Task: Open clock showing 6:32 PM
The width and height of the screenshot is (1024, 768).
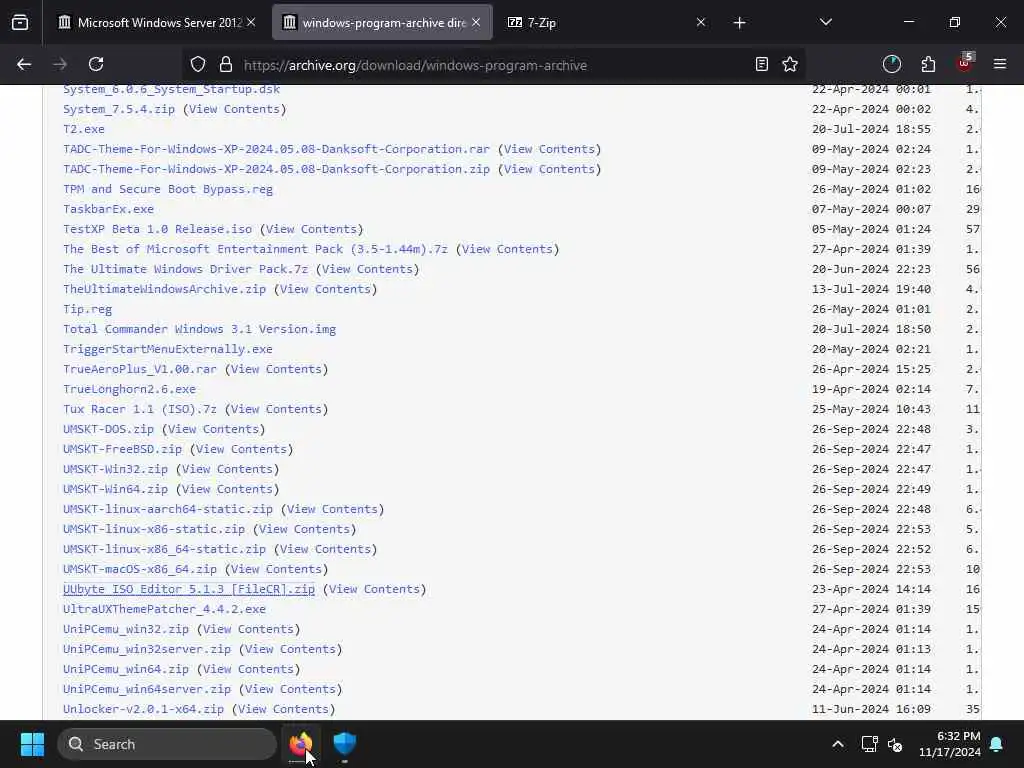Action: click(x=950, y=744)
